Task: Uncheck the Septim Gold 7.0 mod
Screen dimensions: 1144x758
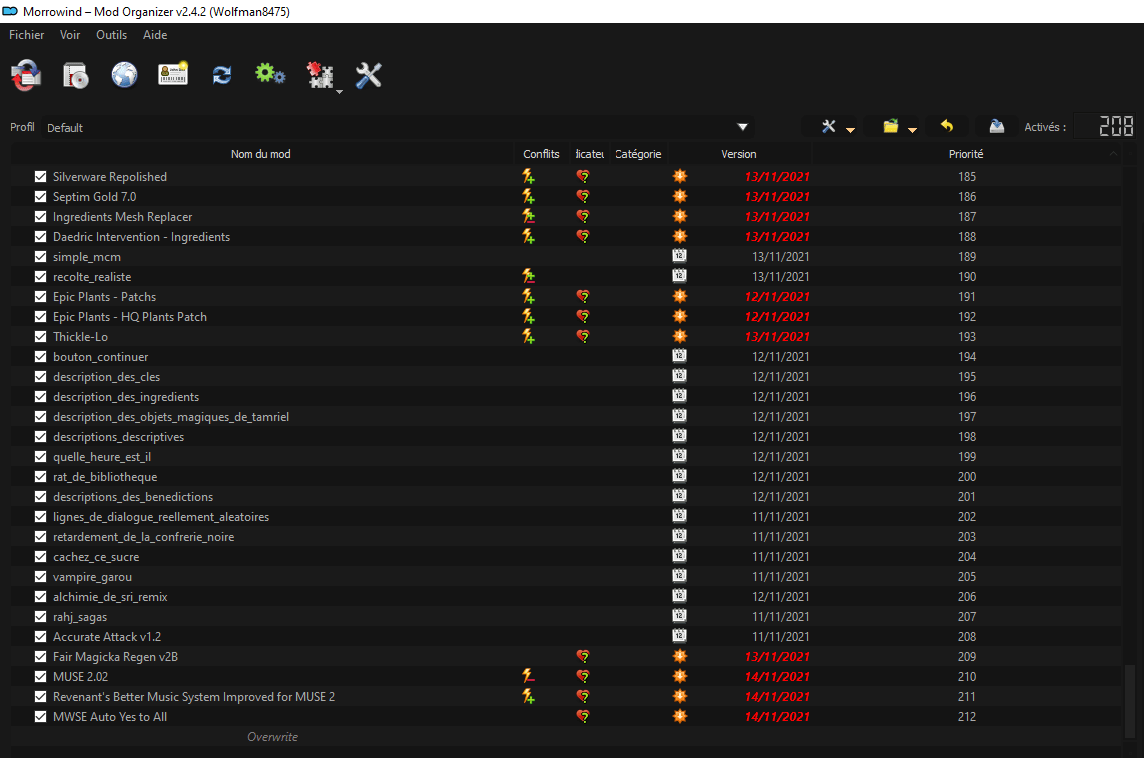Action: pos(41,197)
